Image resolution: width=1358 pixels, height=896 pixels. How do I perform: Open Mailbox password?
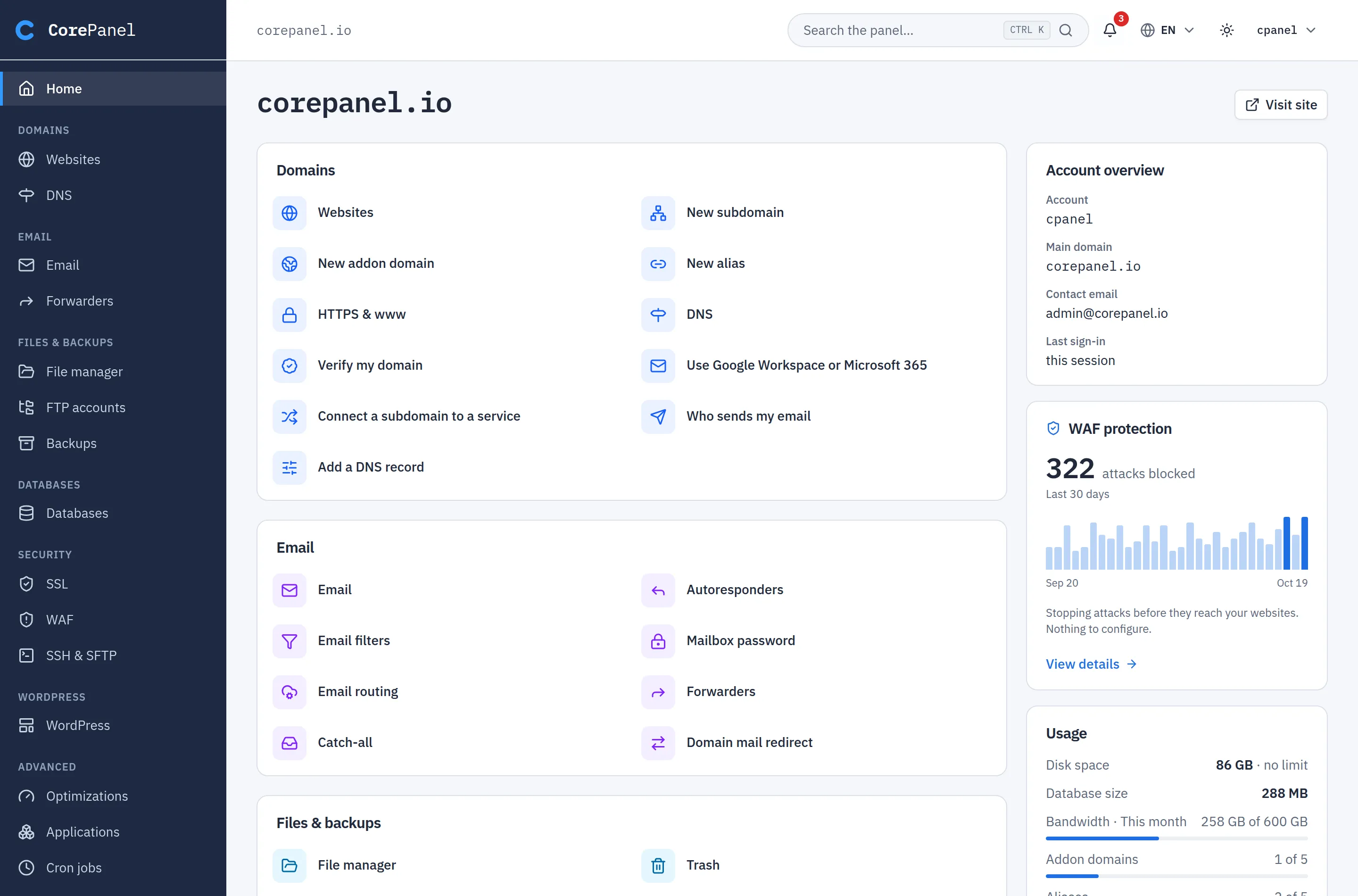(x=740, y=640)
